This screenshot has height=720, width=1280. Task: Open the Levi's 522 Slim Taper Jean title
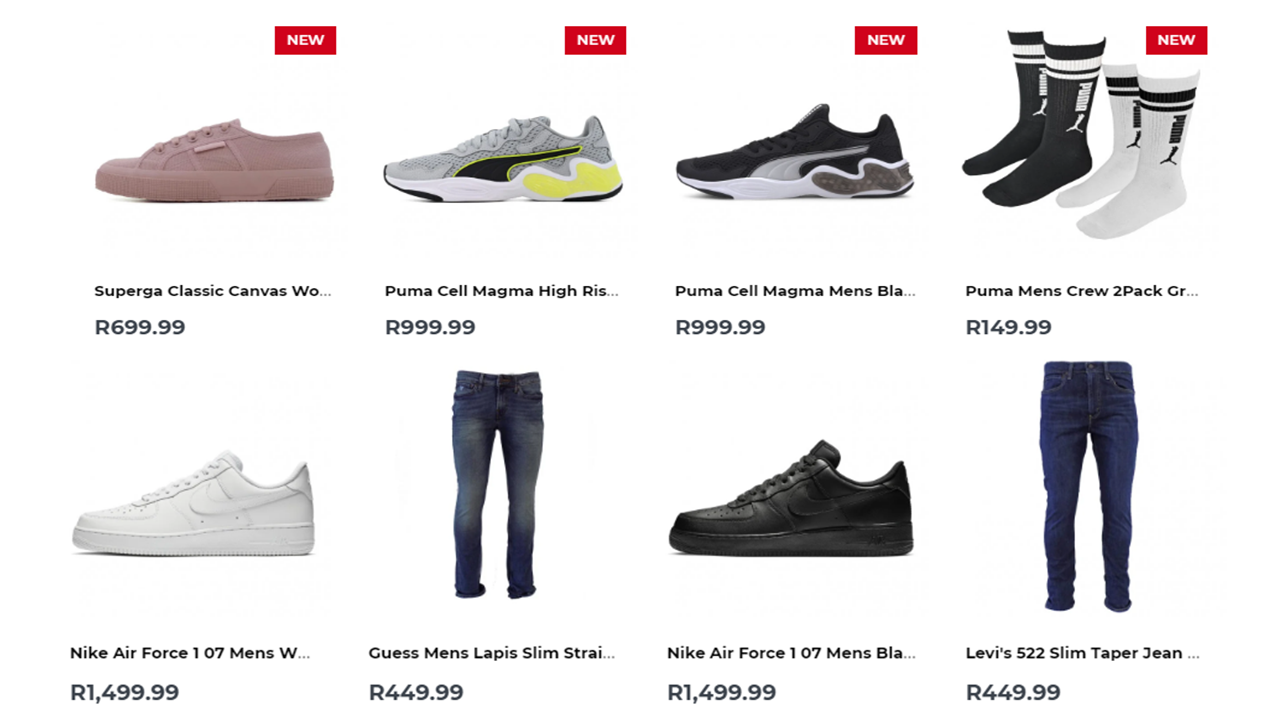[1082, 653]
